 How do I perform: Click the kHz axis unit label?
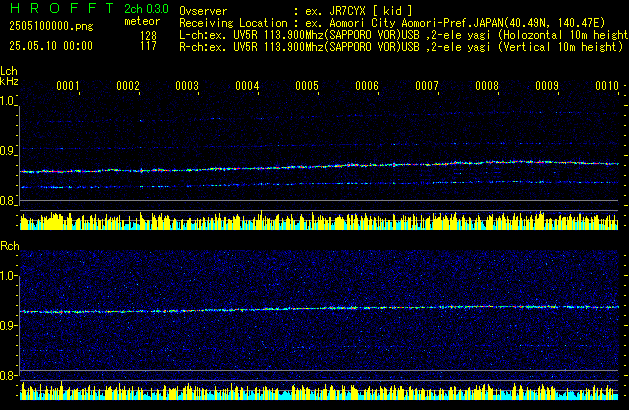pyautogui.click(x=9, y=81)
